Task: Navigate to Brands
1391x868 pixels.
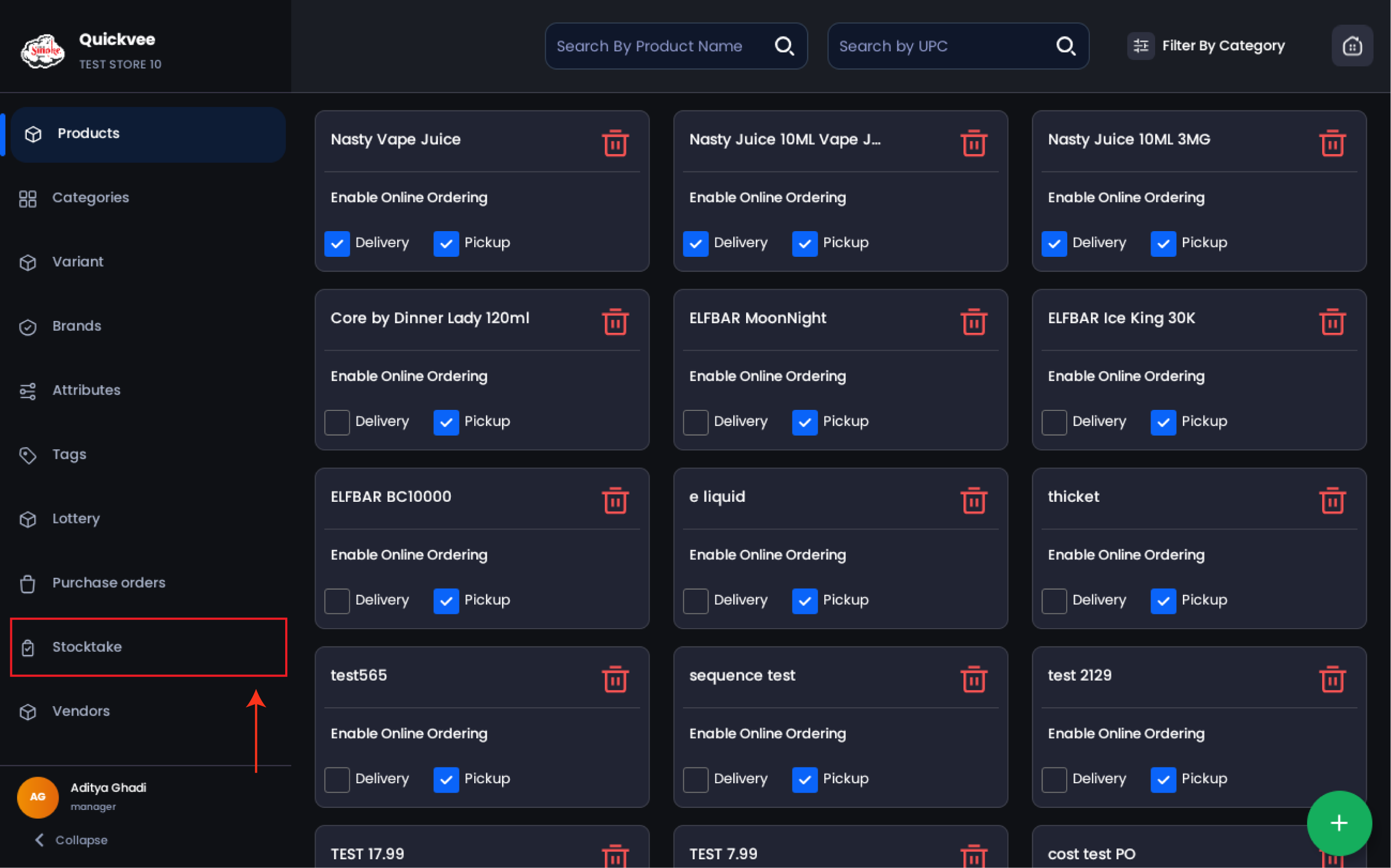Action: tap(148, 326)
